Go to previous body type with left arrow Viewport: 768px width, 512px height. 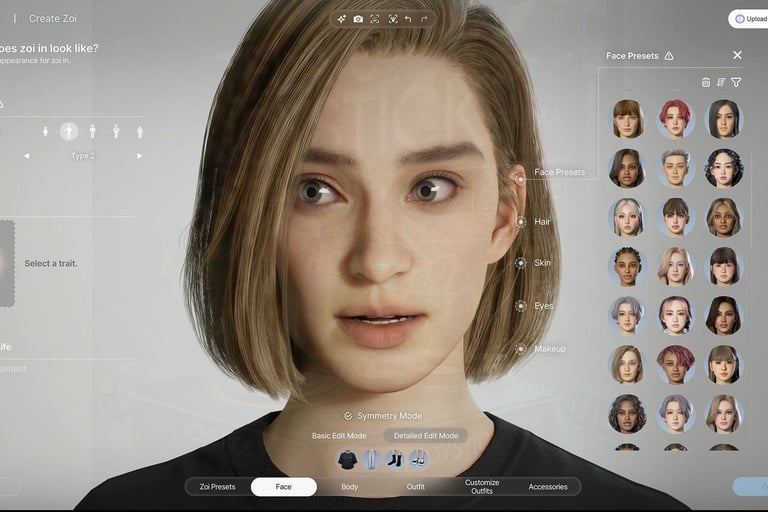[27, 156]
